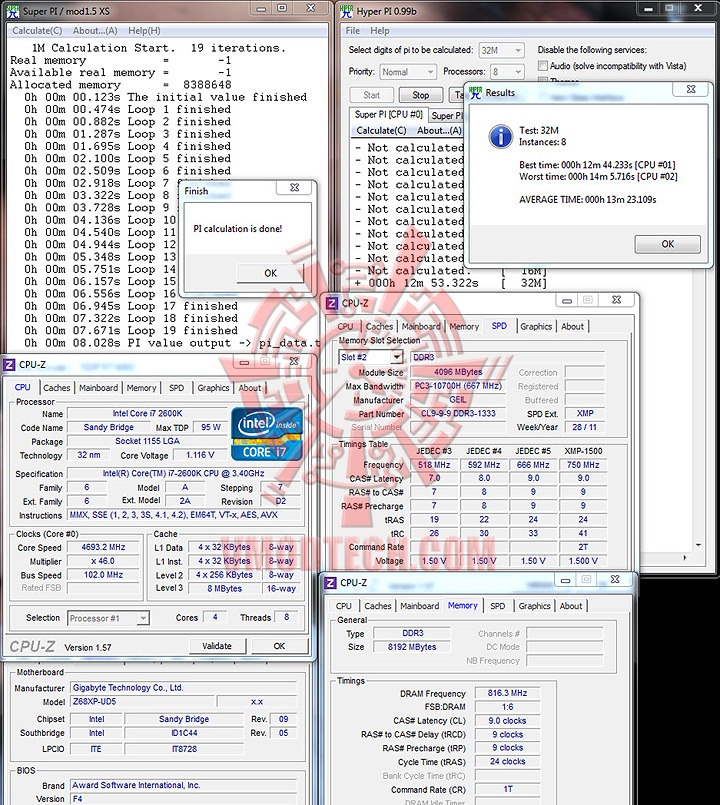Open the File menu in Hyper PI
The height and width of the screenshot is (805, 720).
click(352, 31)
